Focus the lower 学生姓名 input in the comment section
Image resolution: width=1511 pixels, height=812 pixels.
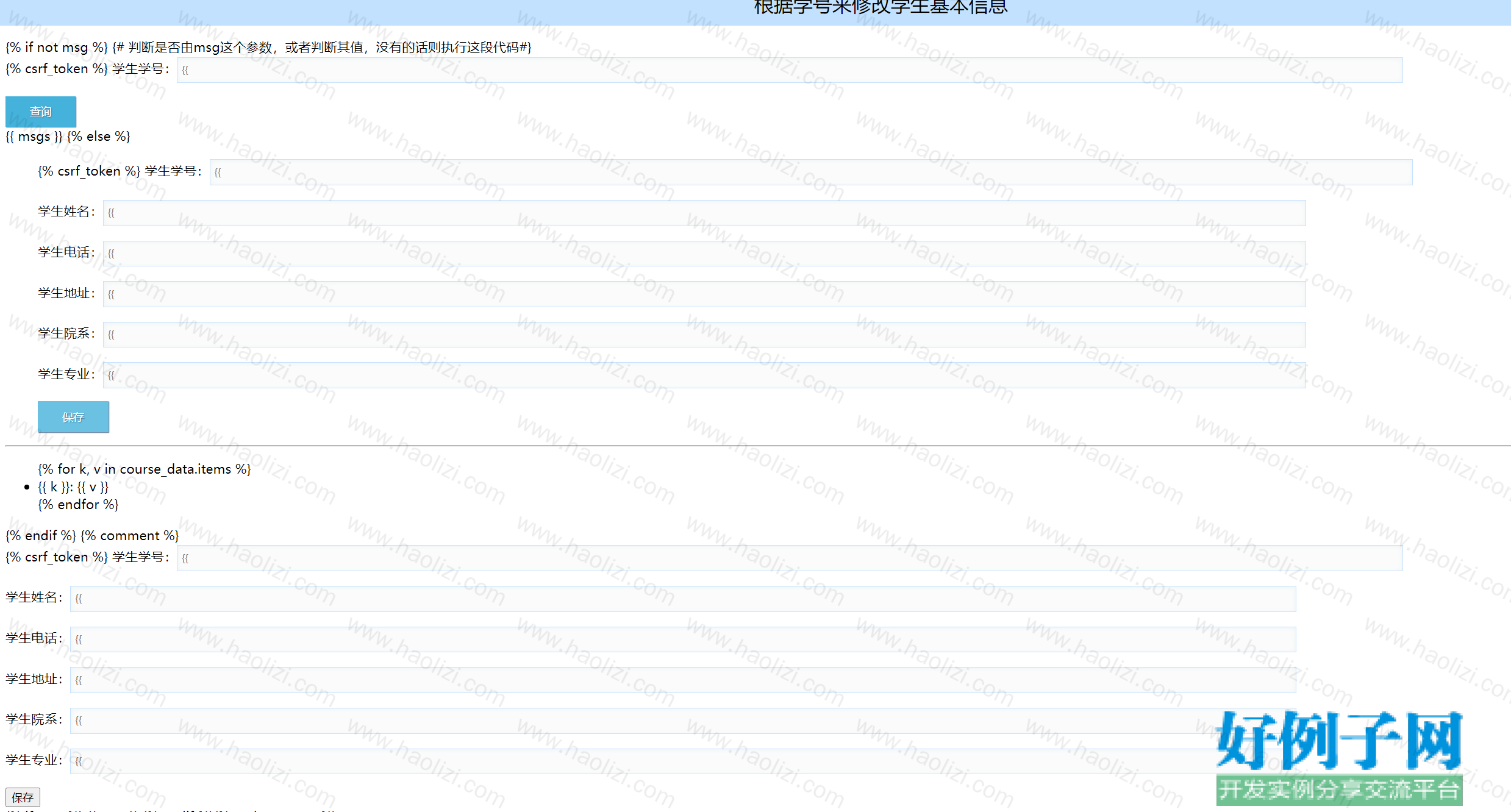pyautogui.click(x=683, y=599)
